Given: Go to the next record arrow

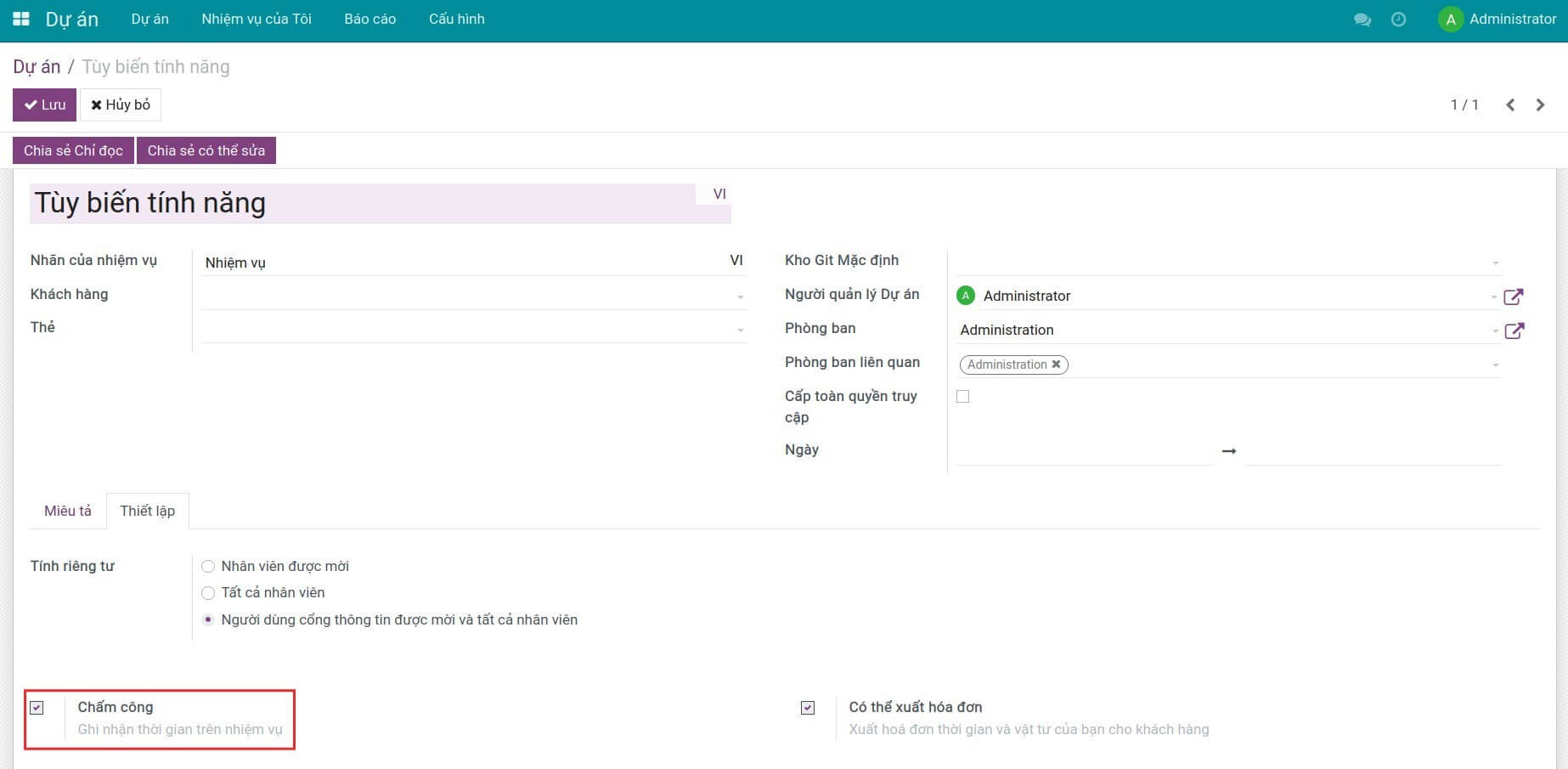Looking at the screenshot, I should click(x=1540, y=105).
